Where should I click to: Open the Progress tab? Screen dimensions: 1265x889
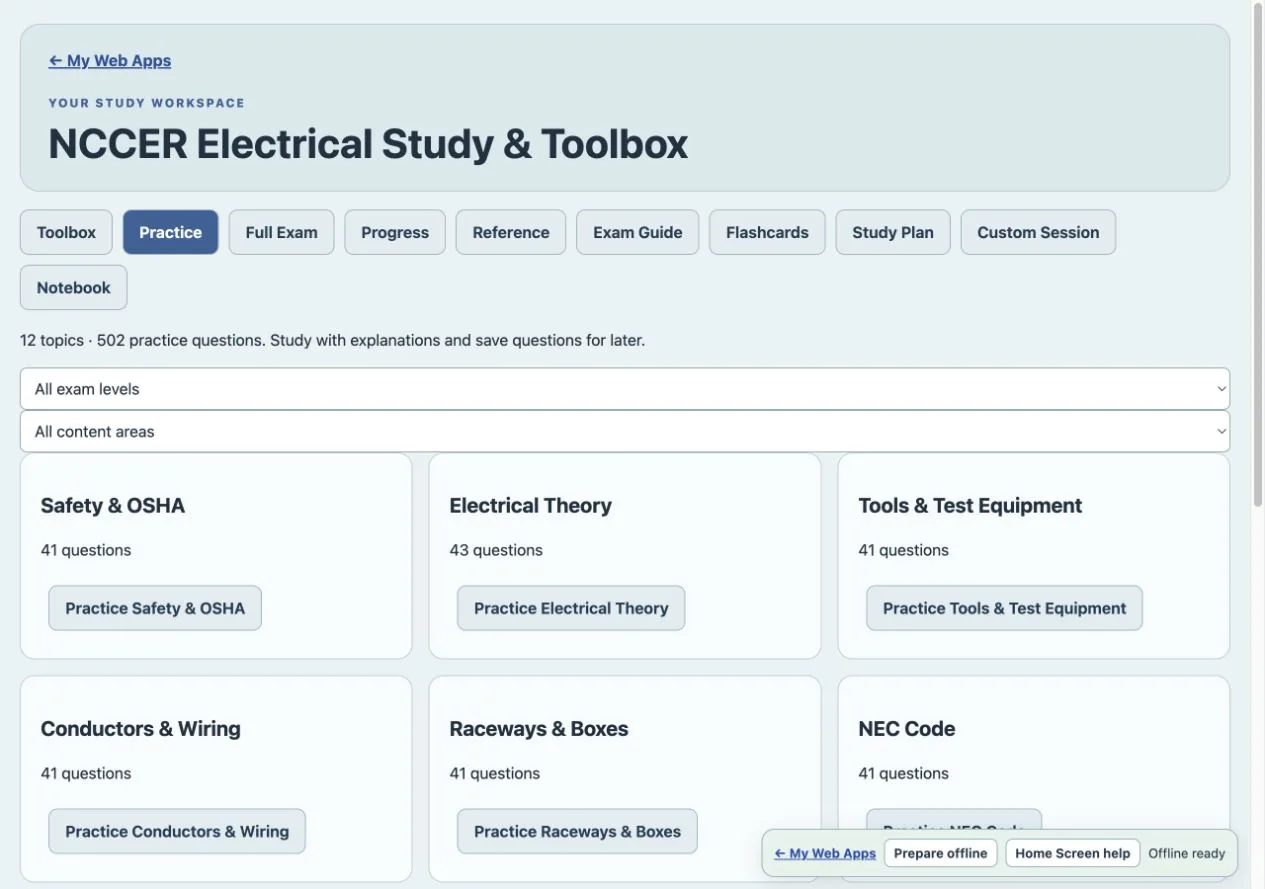pos(395,232)
